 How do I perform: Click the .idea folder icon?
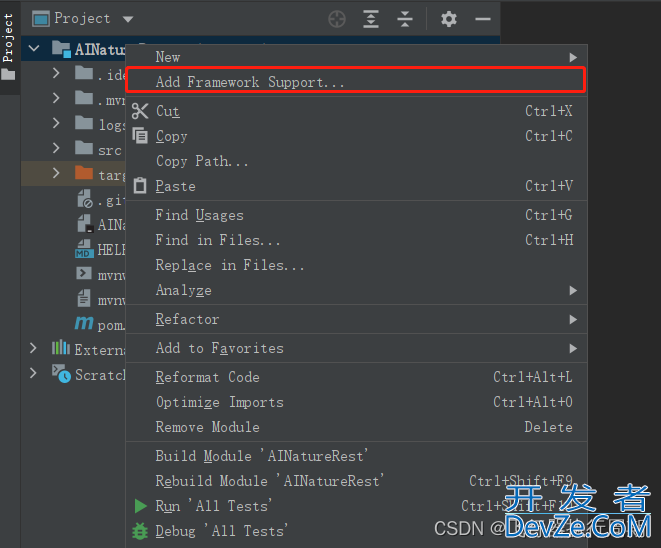coord(84,73)
